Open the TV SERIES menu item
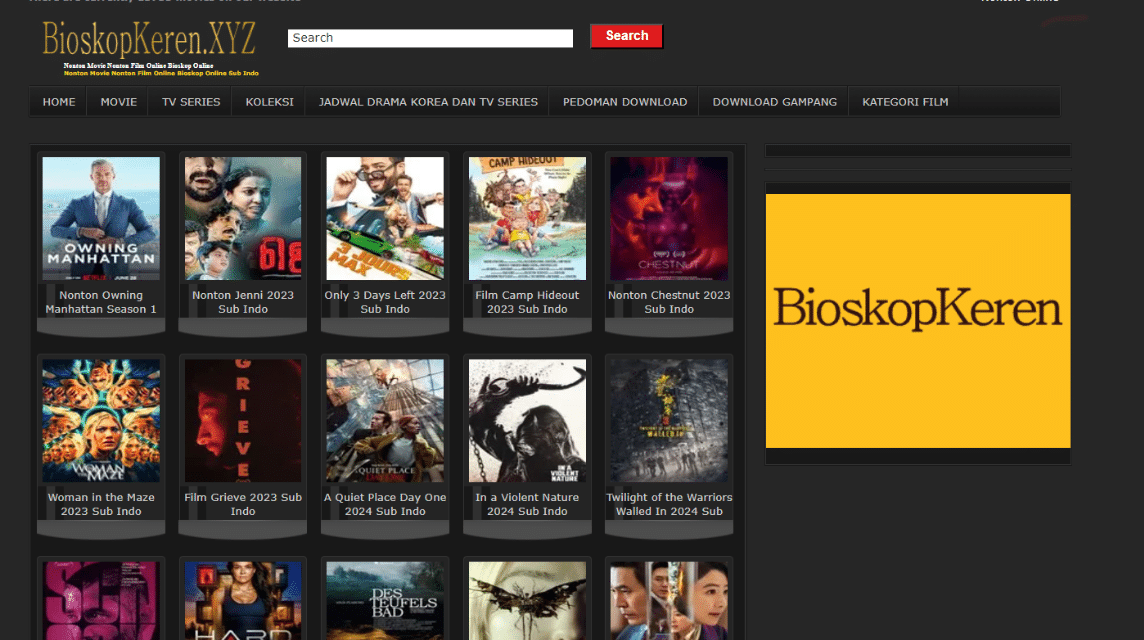The width and height of the screenshot is (1144, 640). tap(190, 102)
